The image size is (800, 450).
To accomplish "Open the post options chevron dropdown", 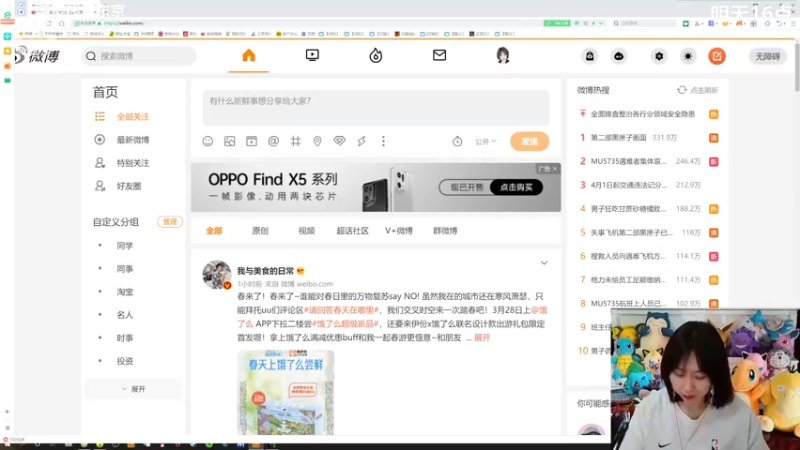I will pos(544,263).
